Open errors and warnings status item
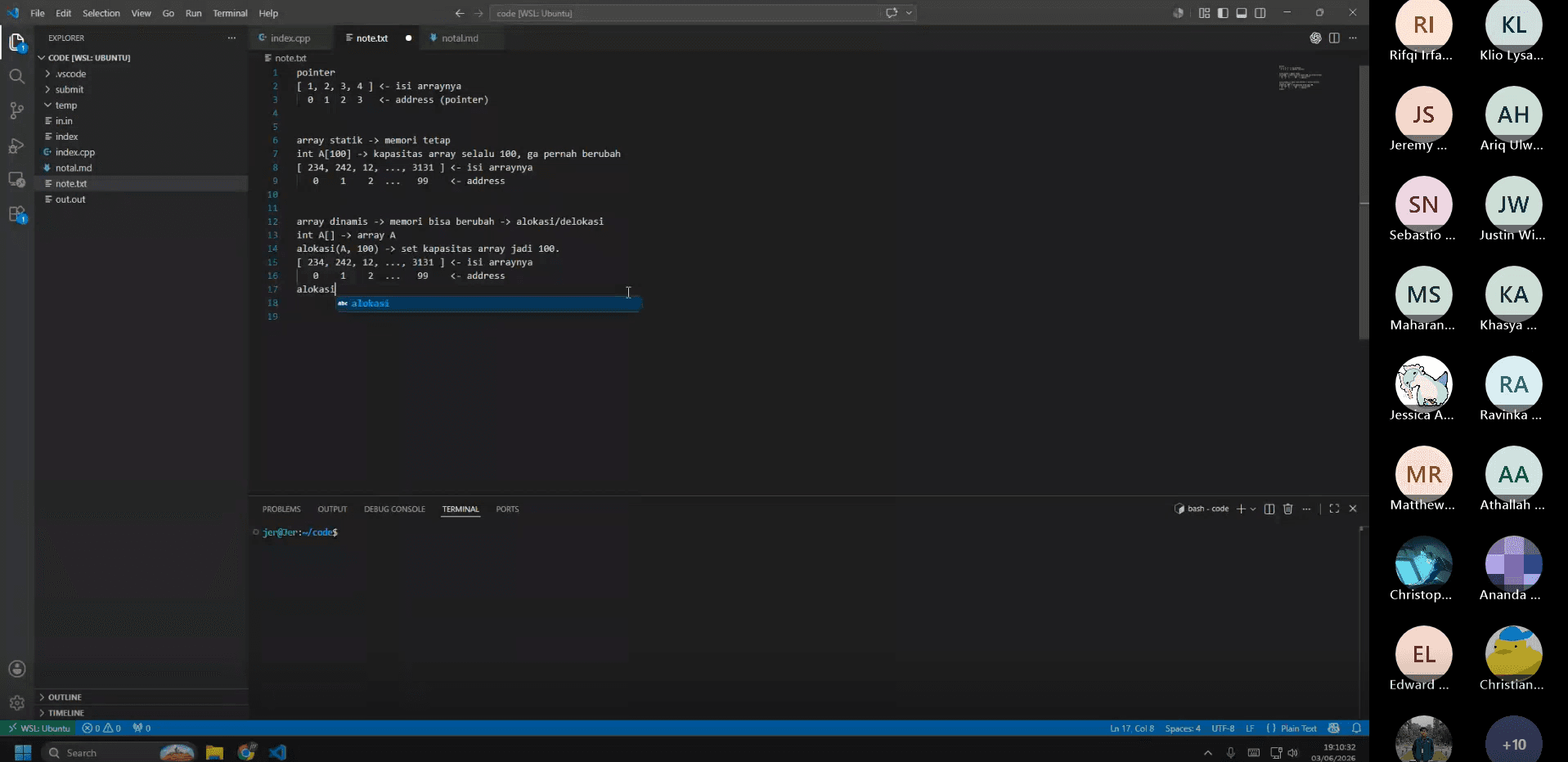This screenshot has width=1568, height=762. click(x=101, y=728)
